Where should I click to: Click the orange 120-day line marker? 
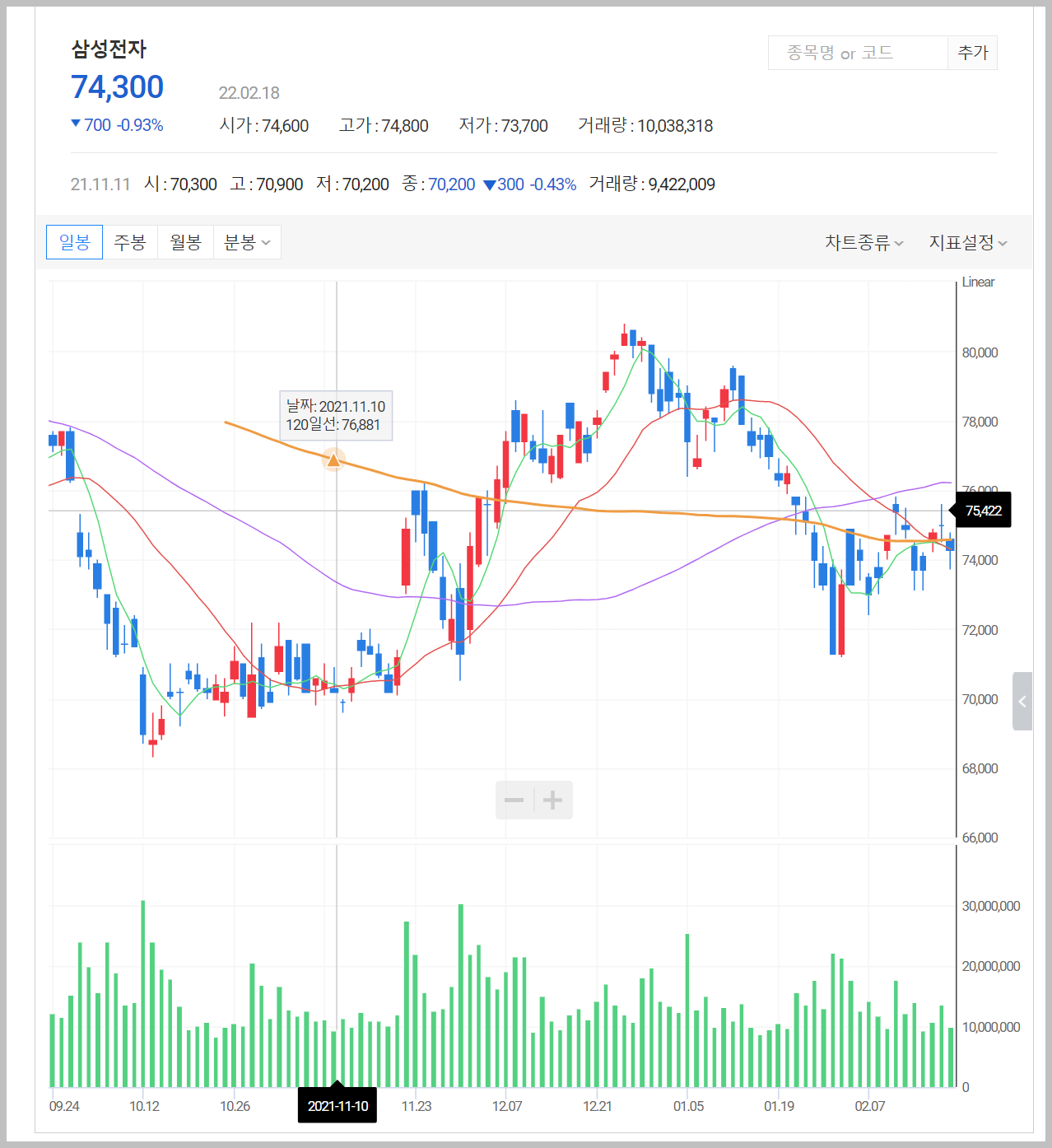[x=333, y=460]
